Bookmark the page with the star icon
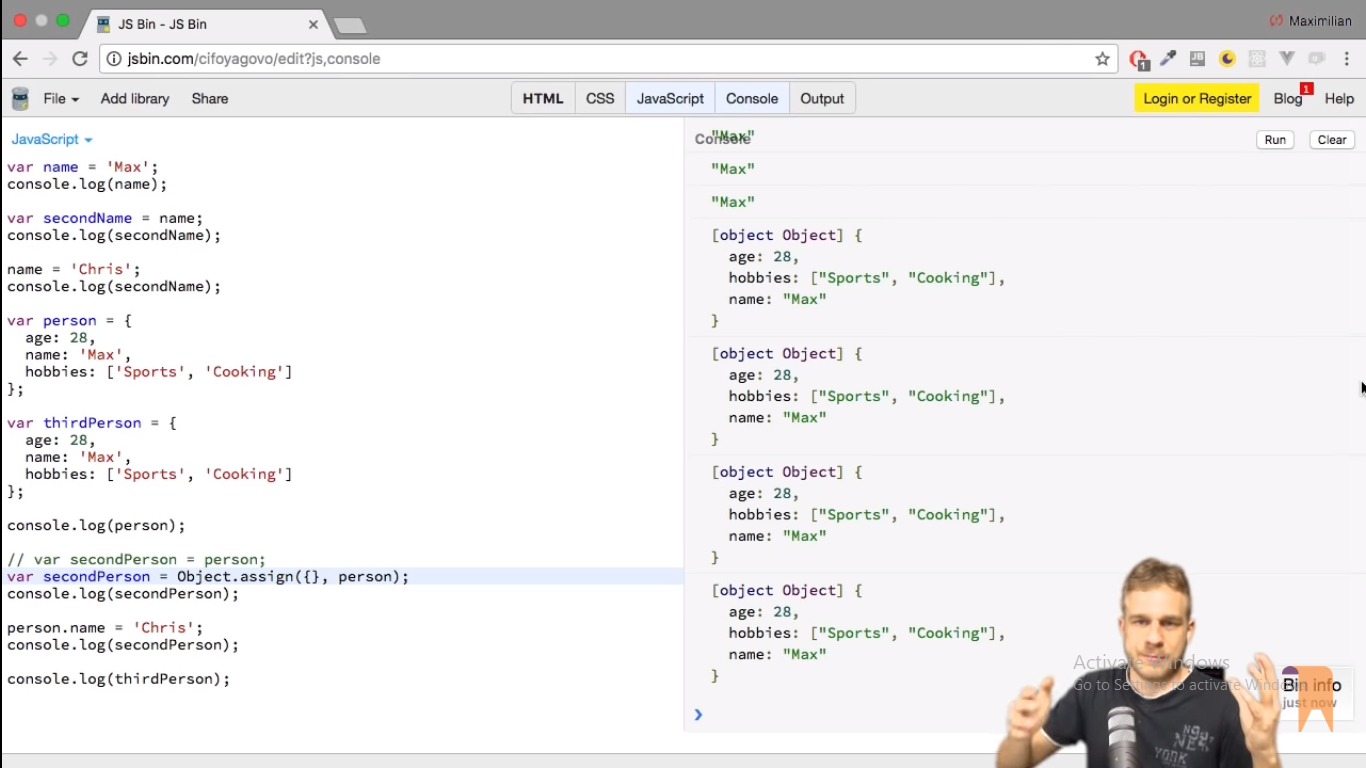 pyautogui.click(x=1102, y=59)
